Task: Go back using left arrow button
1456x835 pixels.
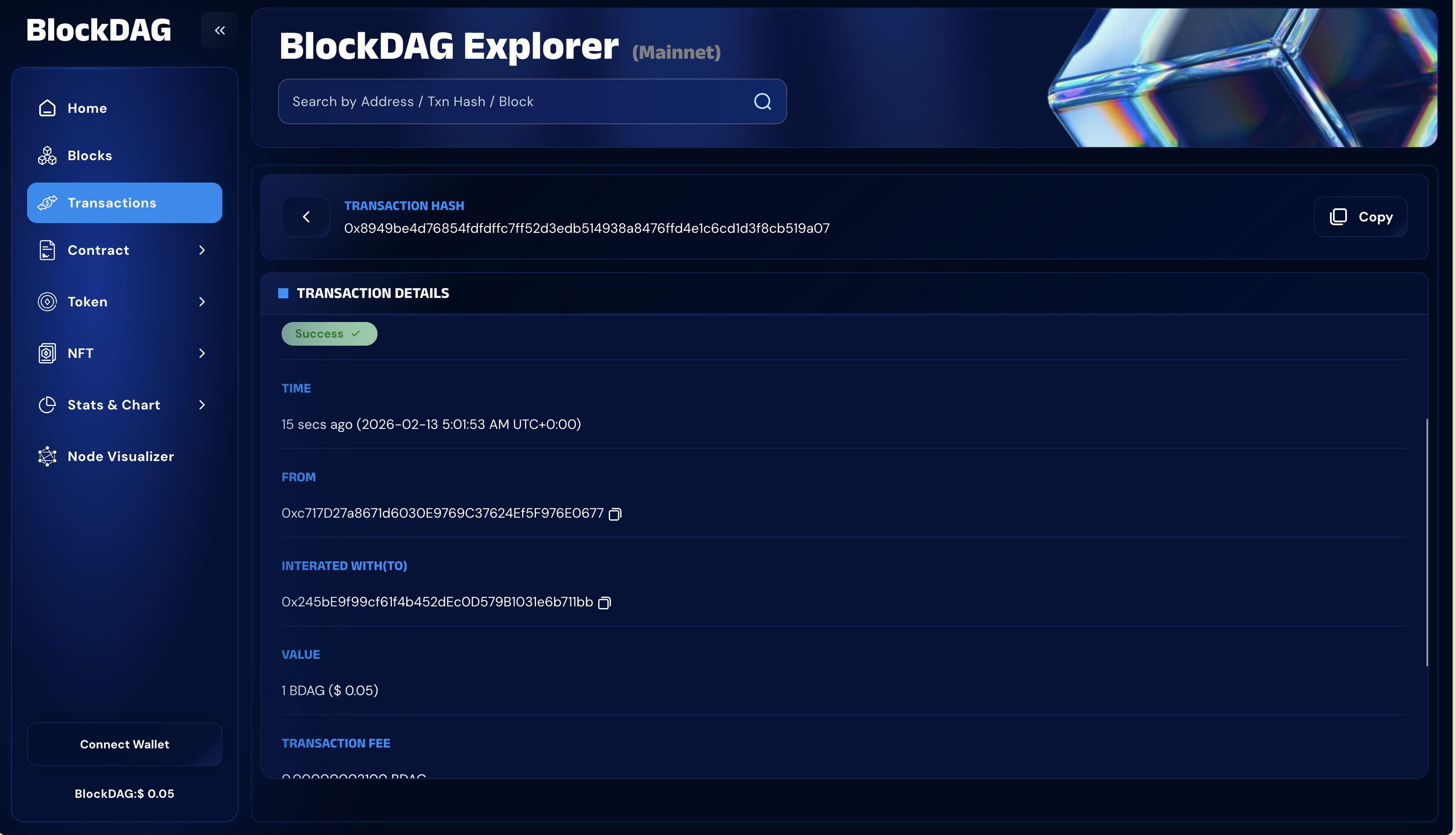Action: point(307,217)
